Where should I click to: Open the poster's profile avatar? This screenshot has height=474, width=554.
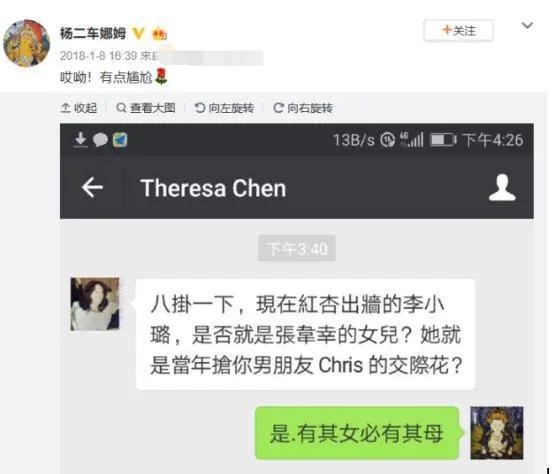[x=27, y=43]
